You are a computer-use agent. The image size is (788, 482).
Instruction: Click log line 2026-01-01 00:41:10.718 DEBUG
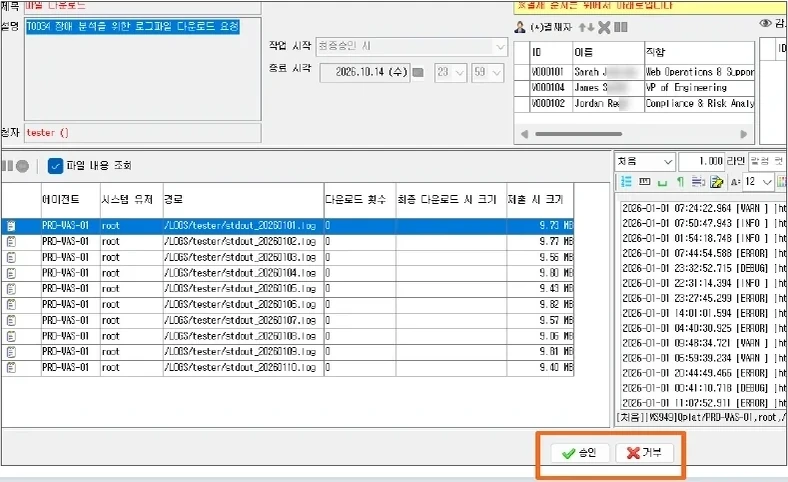pos(703,388)
